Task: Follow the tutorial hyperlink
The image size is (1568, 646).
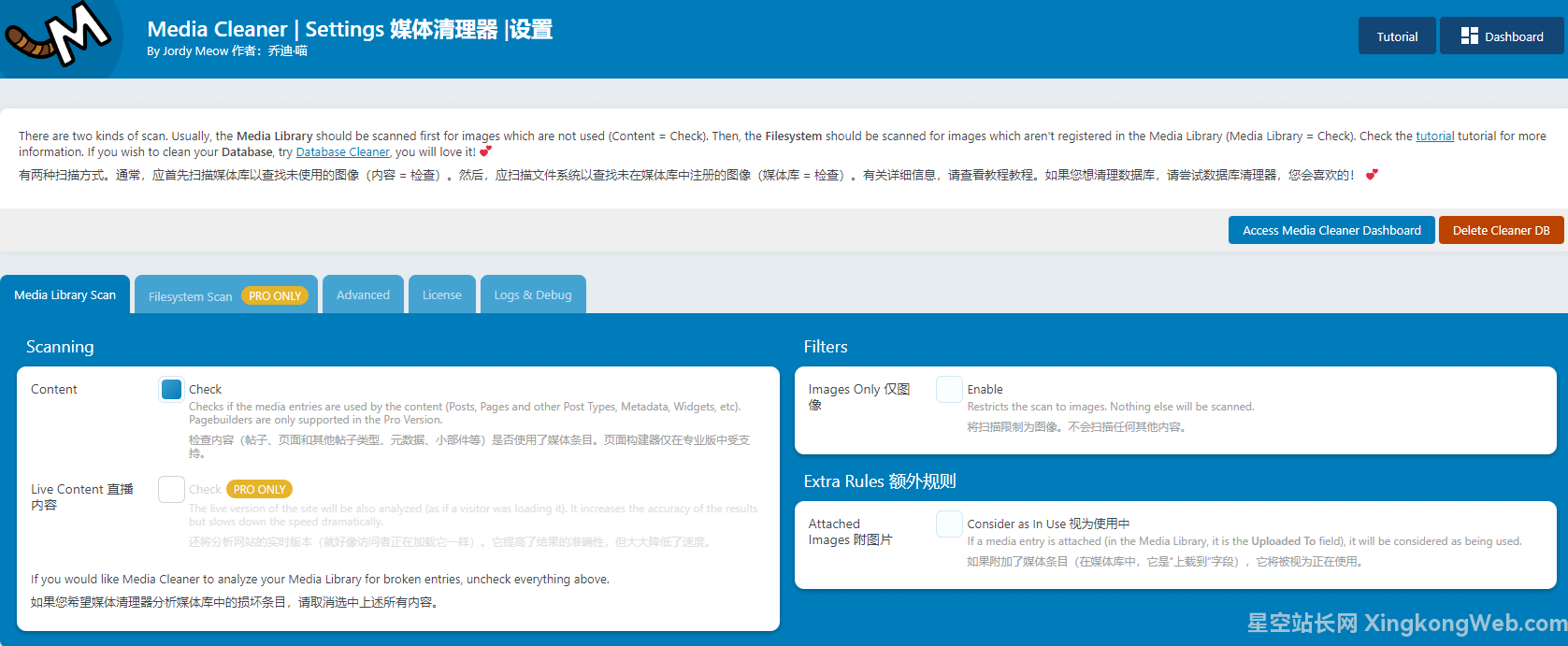Action: tap(1434, 136)
